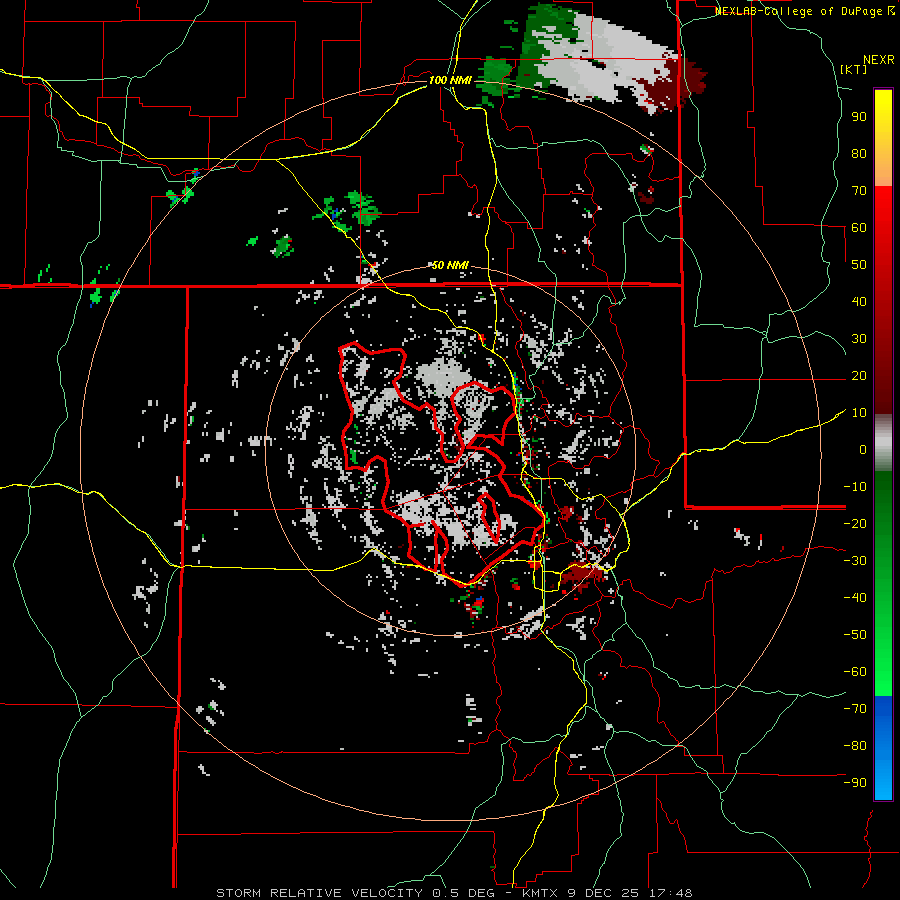Click the -80 value on velocity scale
This screenshot has width=900, height=900.
tap(855, 746)
